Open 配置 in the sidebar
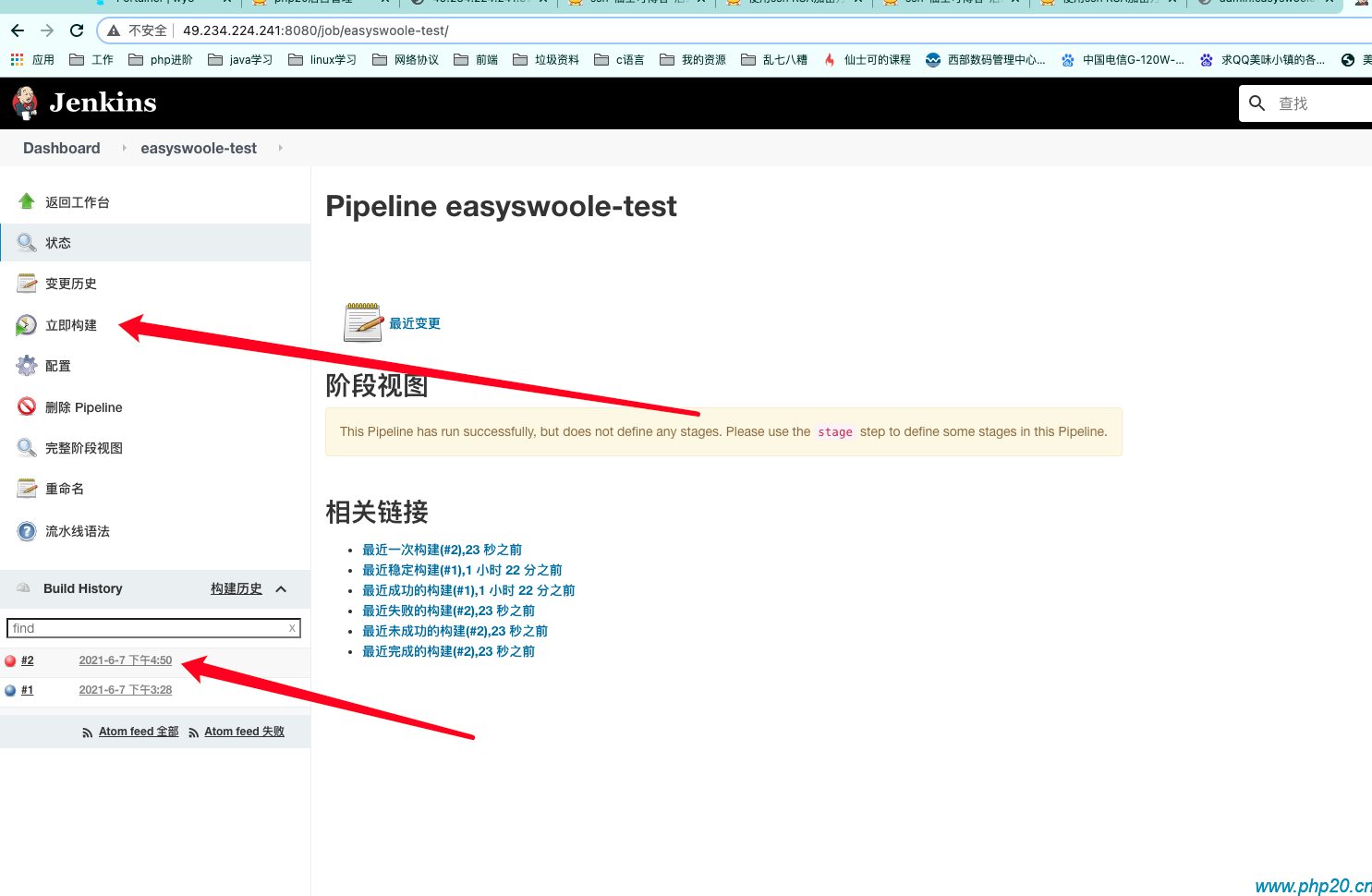Screen dimensions: 1372x896 (58, 366)
